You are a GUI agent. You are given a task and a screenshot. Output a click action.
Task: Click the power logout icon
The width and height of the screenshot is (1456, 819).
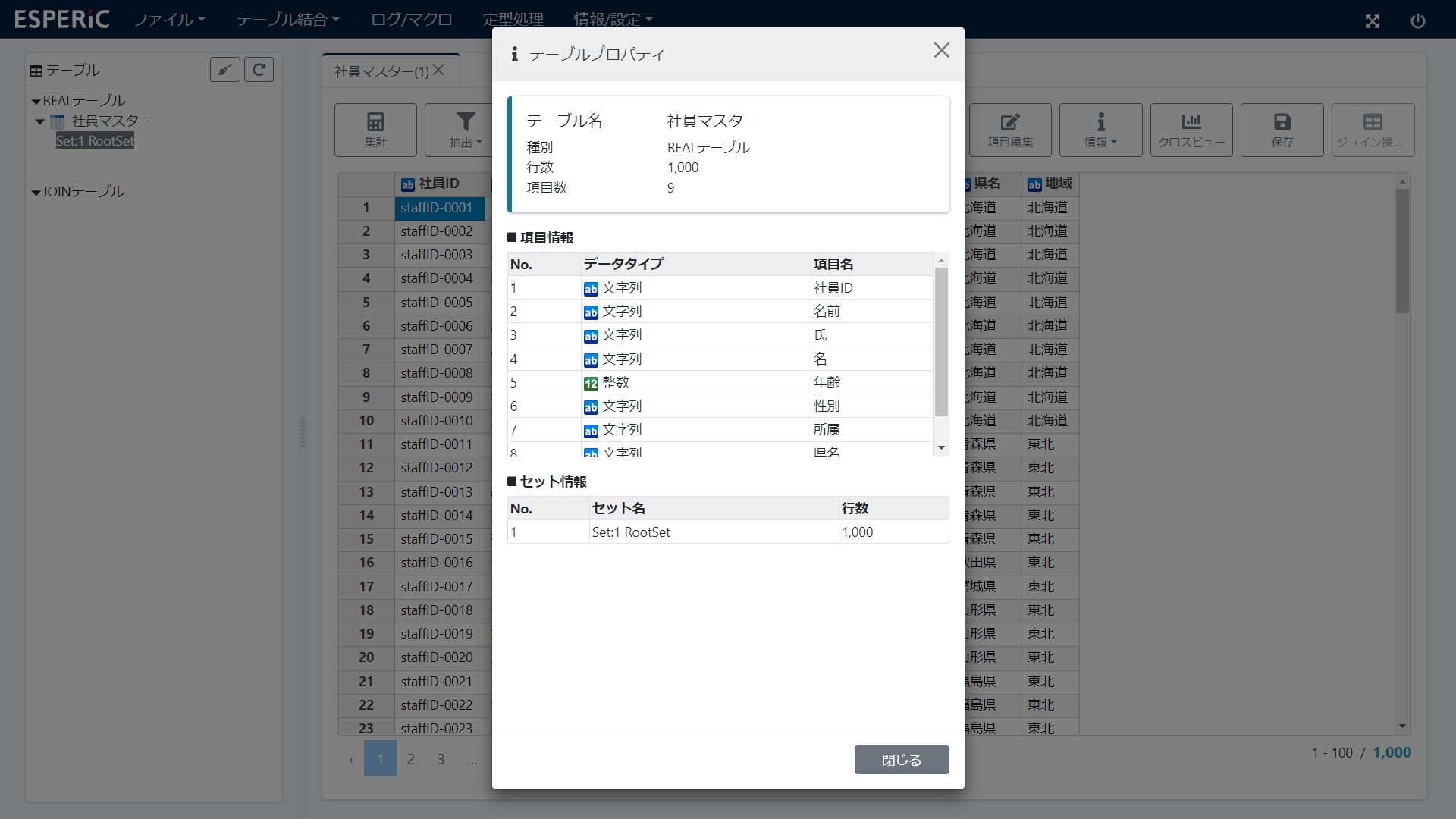1417,21
